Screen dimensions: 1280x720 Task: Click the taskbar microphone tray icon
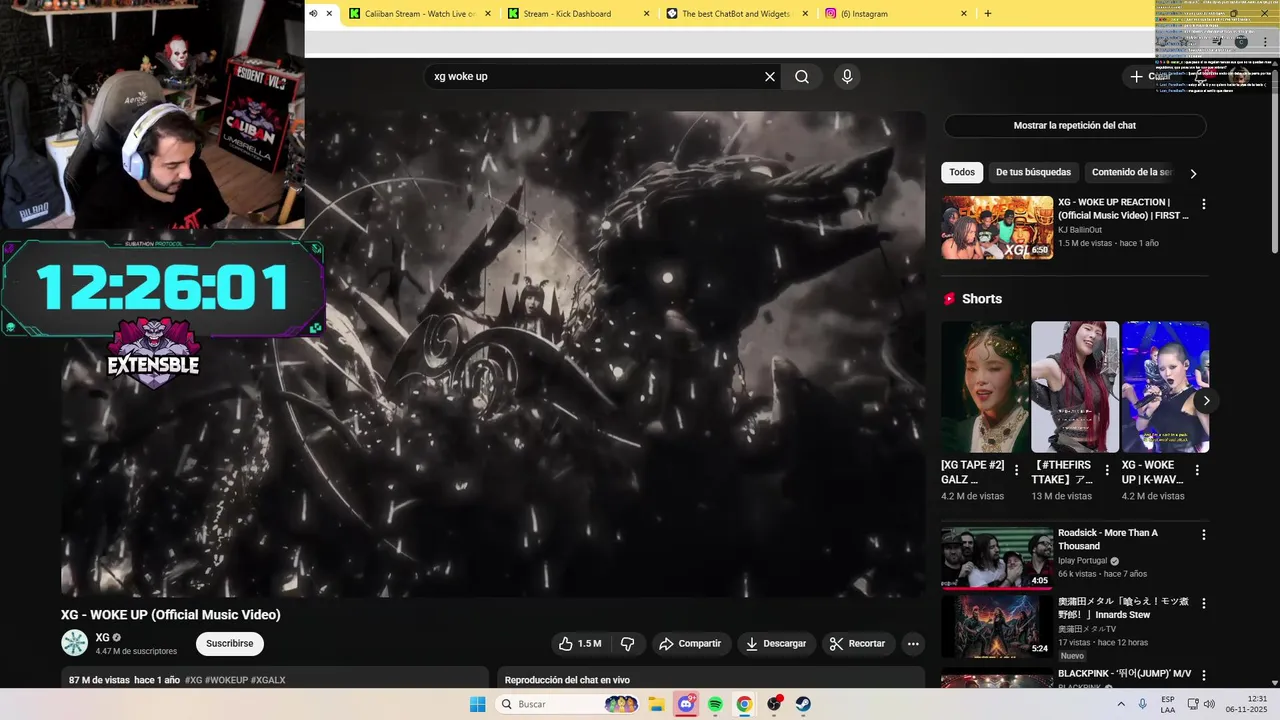[x=1142, y=704]
